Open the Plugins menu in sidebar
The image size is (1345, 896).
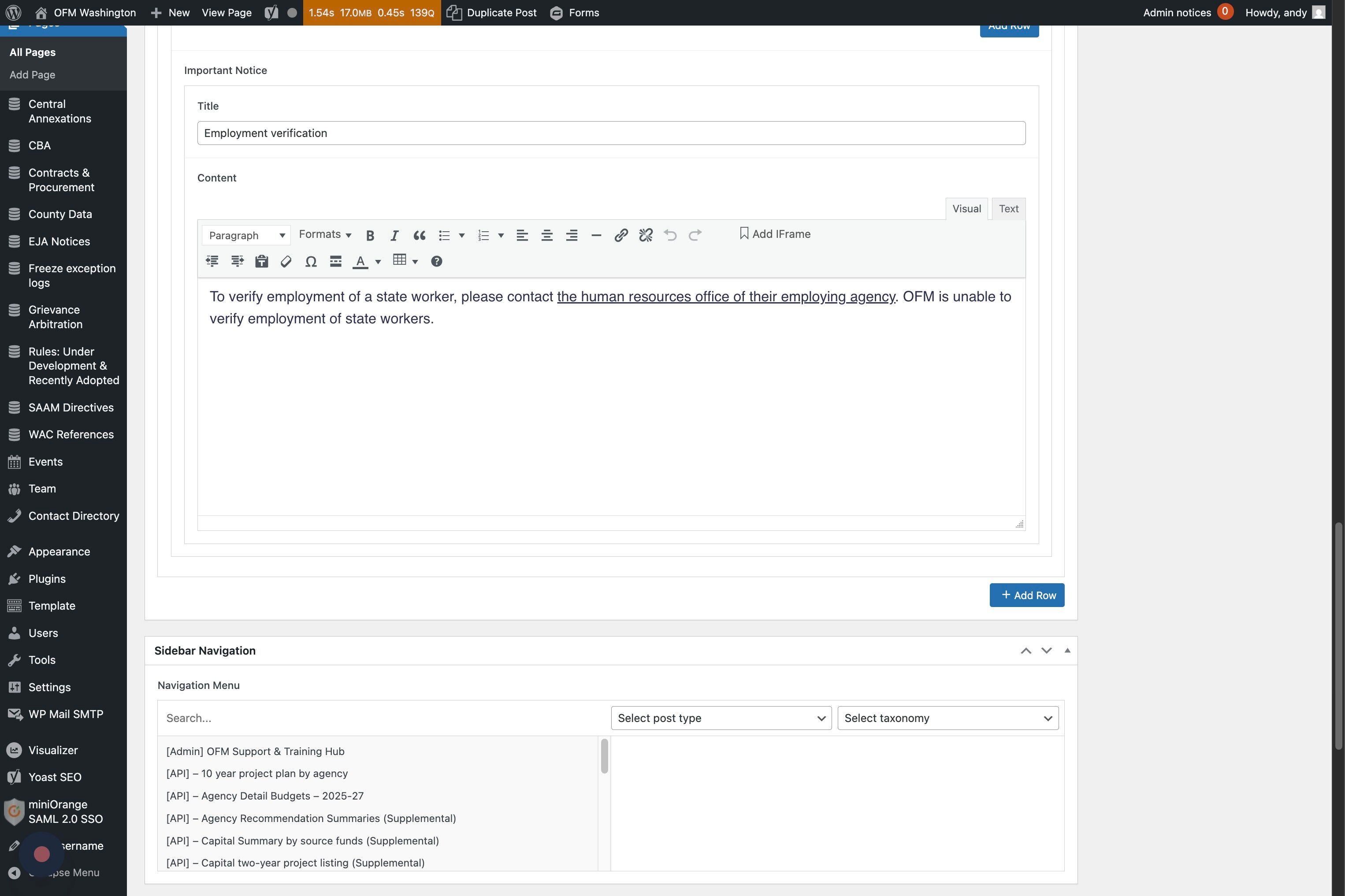(x=47, y=579)
